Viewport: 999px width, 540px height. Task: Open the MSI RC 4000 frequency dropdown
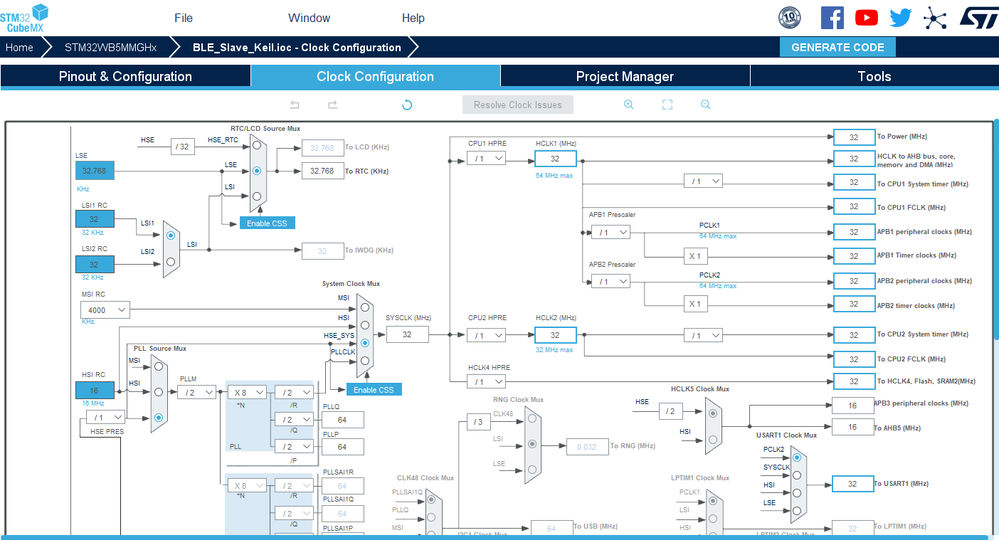click(105, 310)
